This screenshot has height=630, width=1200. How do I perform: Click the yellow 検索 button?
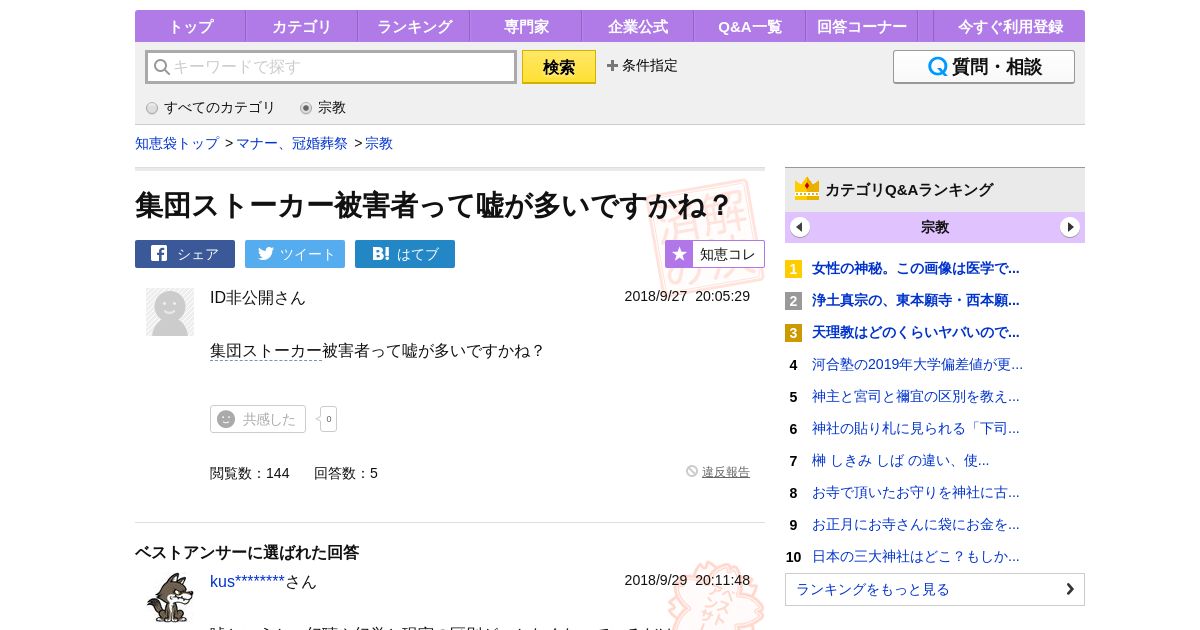click(x=559, y=67)
